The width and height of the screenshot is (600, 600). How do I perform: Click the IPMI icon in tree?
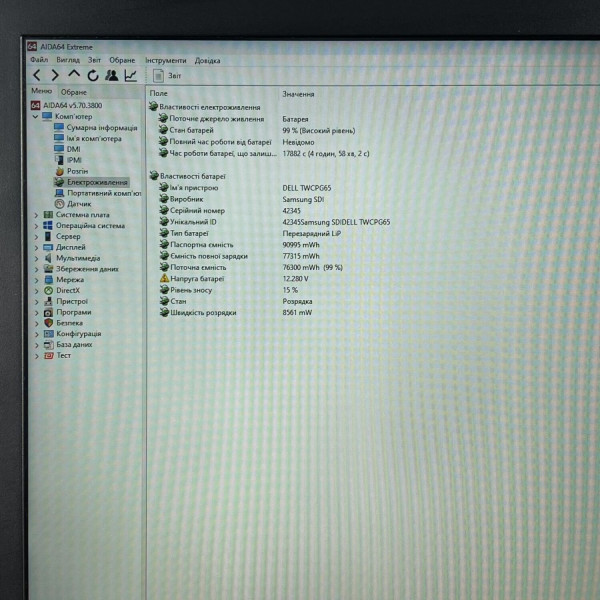59,160
